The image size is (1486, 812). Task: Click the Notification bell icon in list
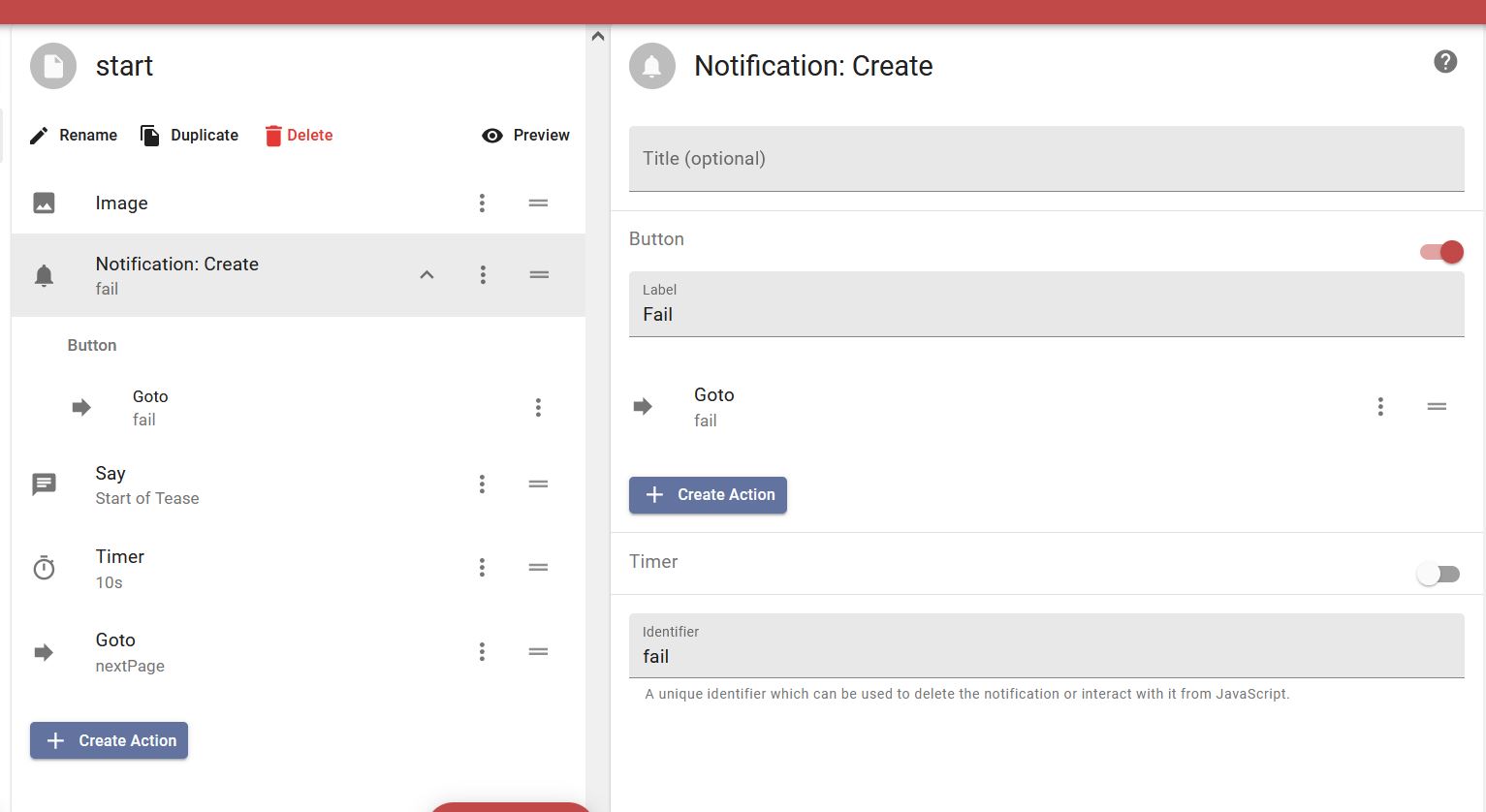(x=44, y=276)
